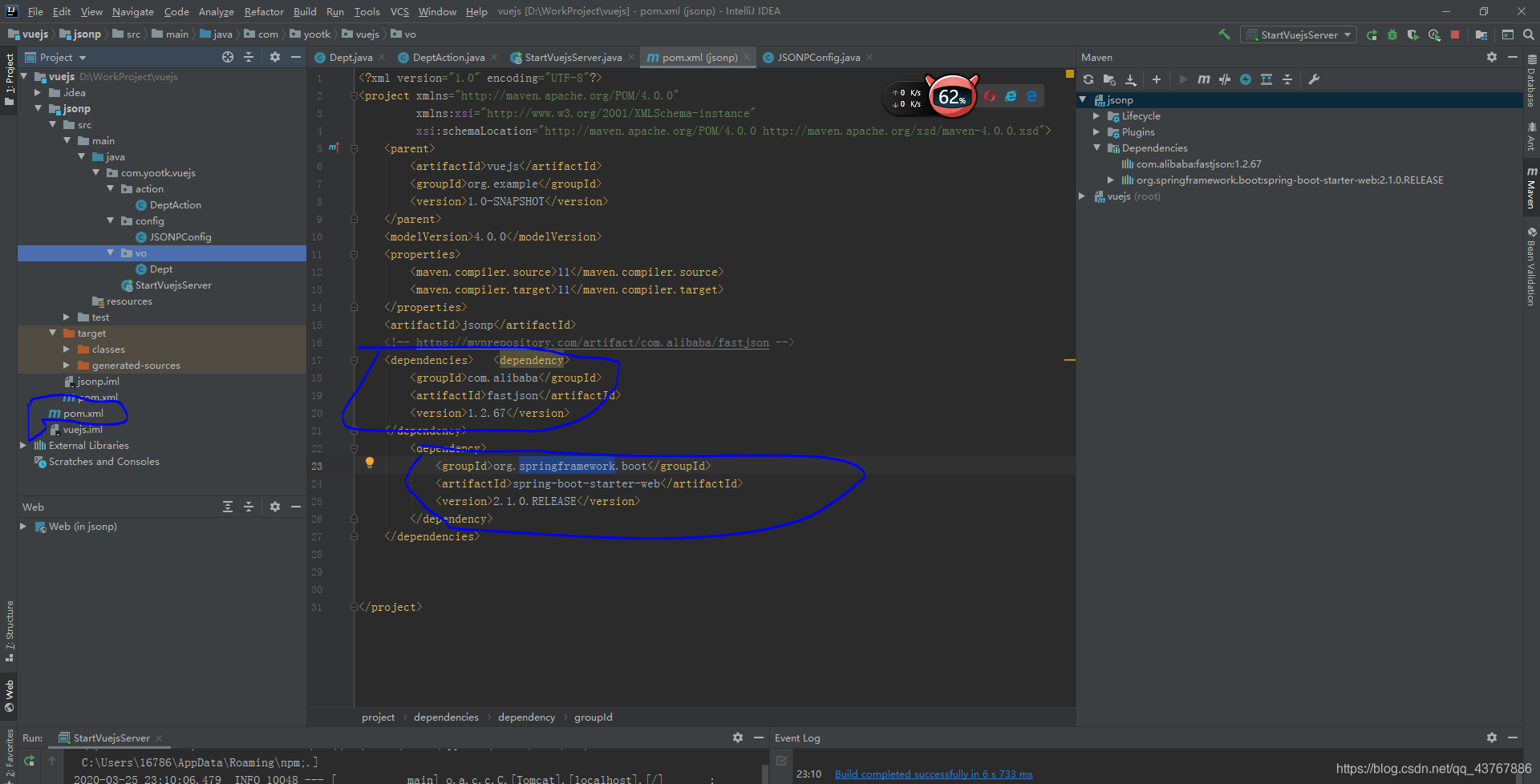Open Project Structure dialog
Screen dimensions: 1540x784
[1481, 34]
